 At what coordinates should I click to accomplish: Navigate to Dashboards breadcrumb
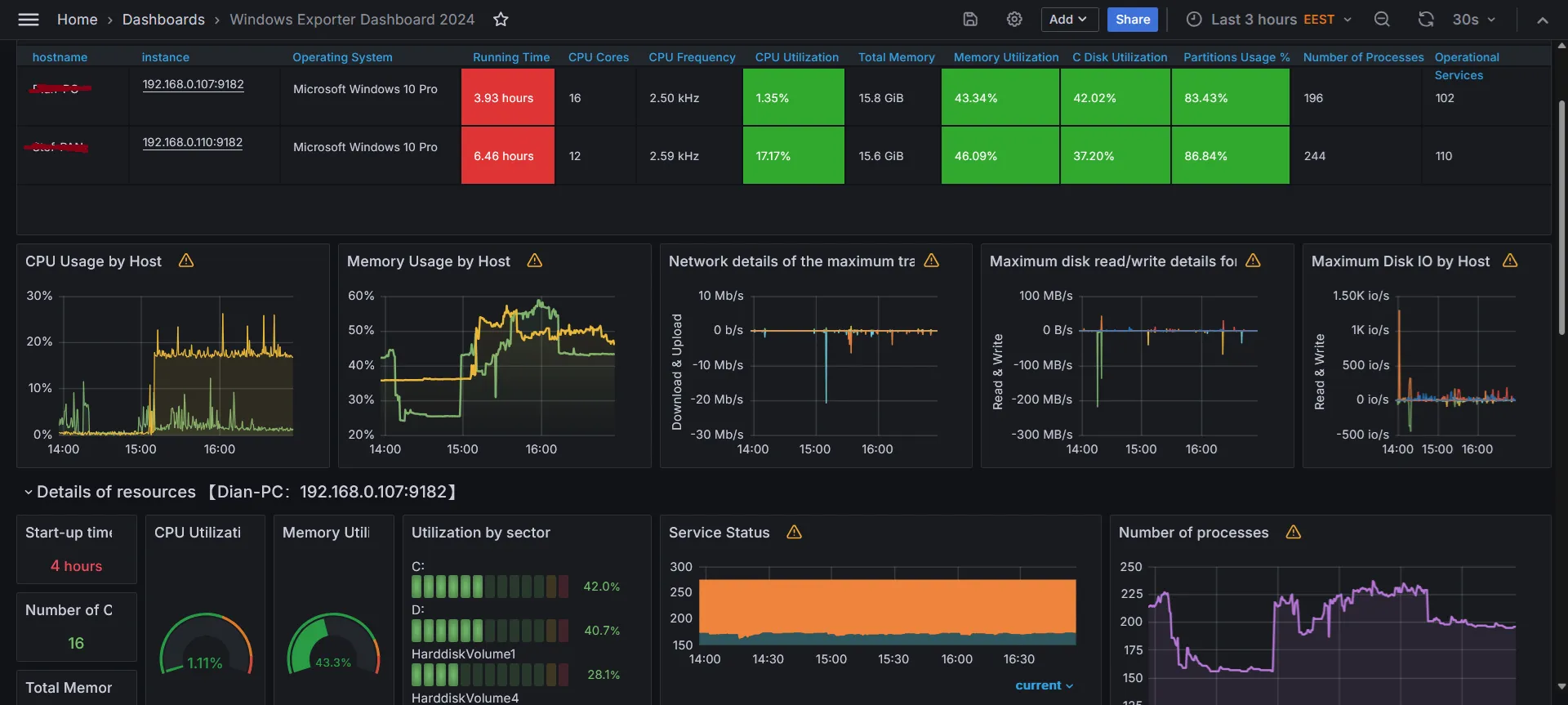click(163, 20)
